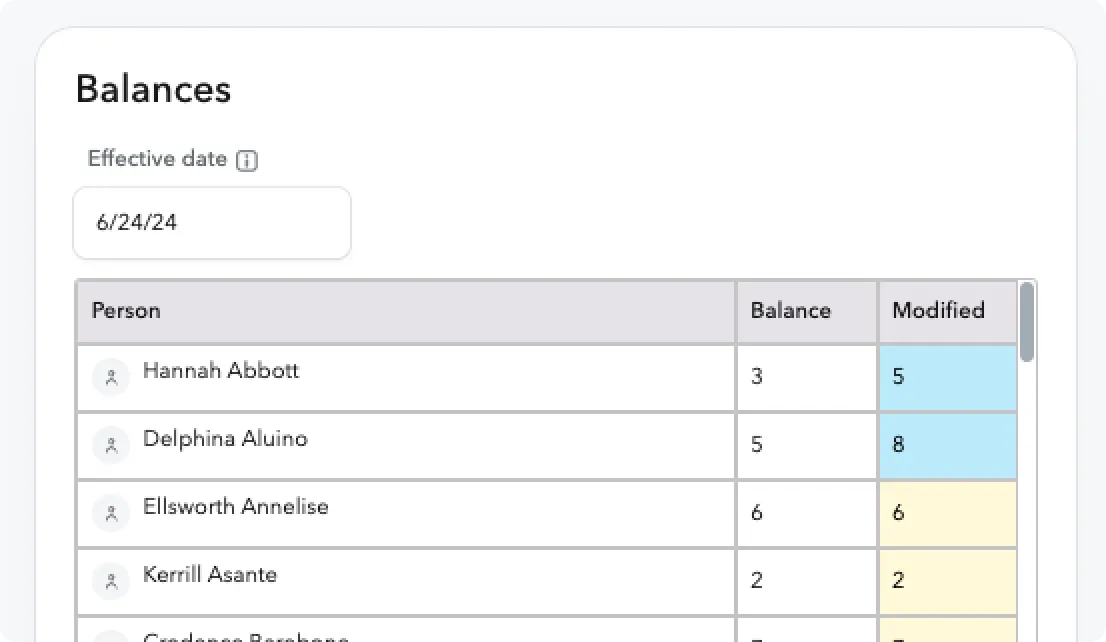Select Ellsworth Annelise's balance cell showing 6

click(807, 513)
